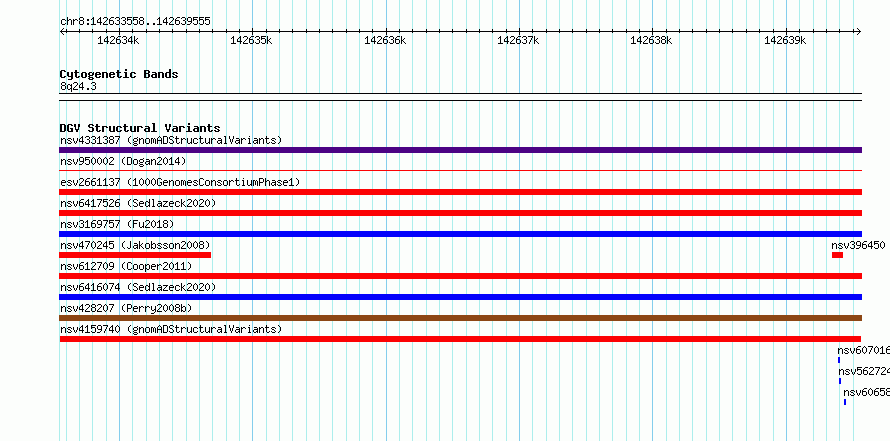890x441 pixels.
Task: Select the red nsv612709 variant bar
Action: (460, 276)
